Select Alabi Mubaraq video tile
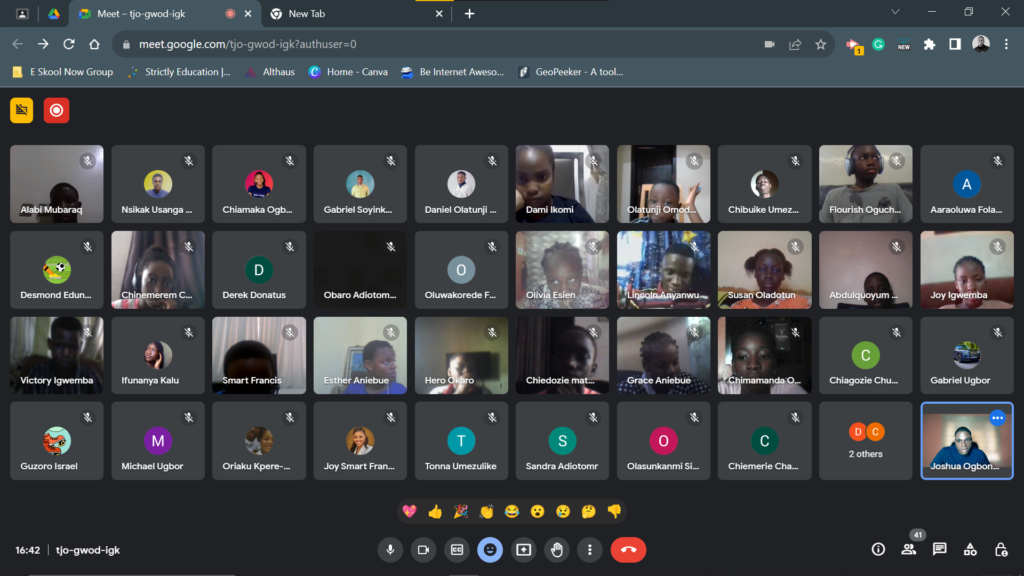The image size is (1024, 576). 57,184
